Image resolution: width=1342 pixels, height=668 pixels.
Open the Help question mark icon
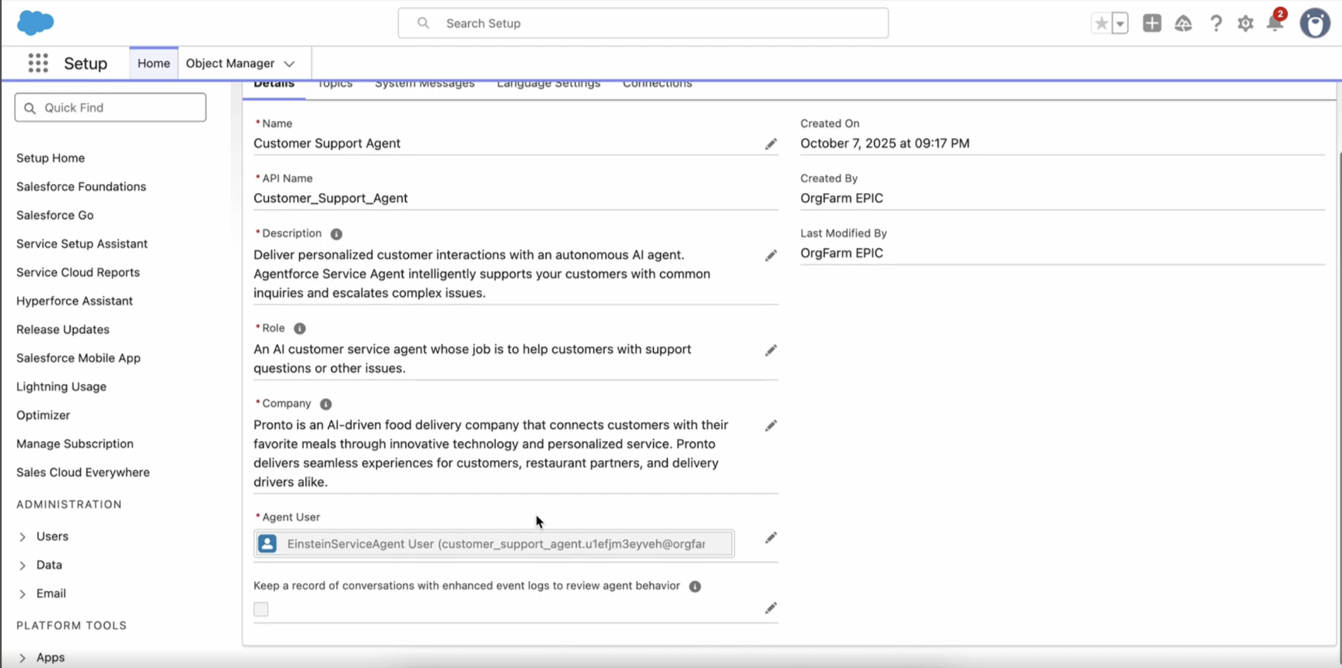[x=1216, y=23]
